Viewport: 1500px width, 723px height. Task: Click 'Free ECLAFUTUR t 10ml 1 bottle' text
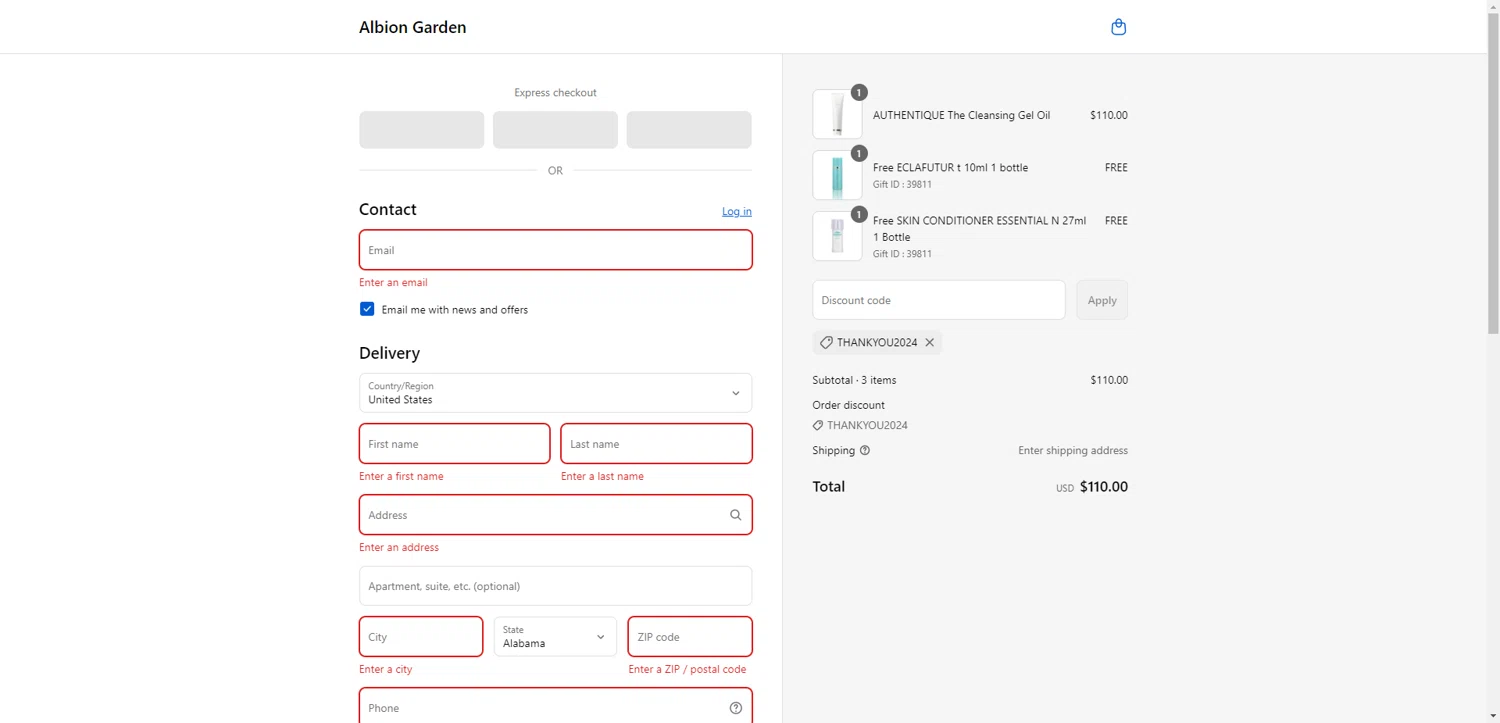pyautogui.click(x=950, y=168)
